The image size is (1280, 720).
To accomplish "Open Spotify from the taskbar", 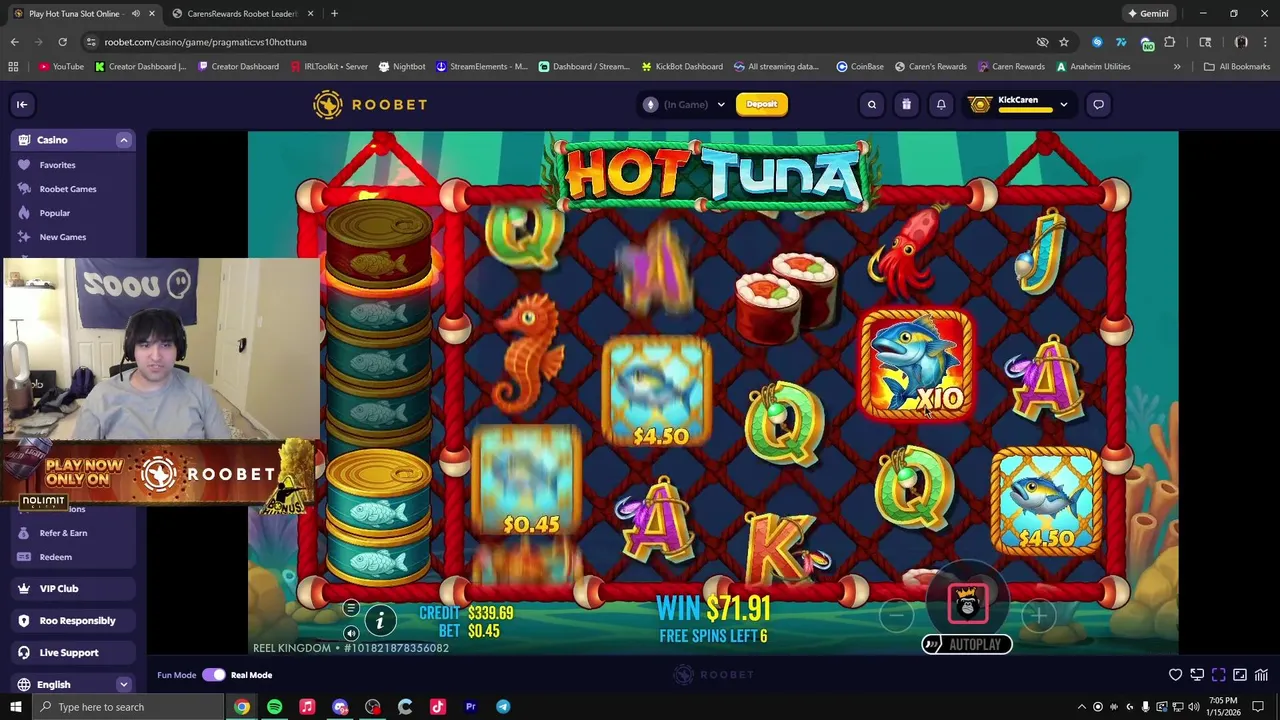I will (274, 707).
